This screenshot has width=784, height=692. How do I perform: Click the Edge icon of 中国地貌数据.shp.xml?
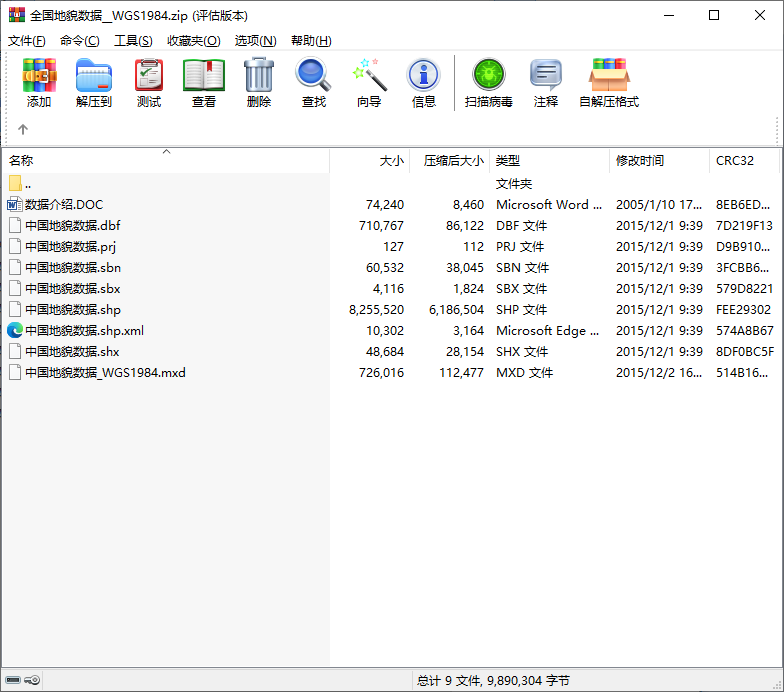[15, 330]
